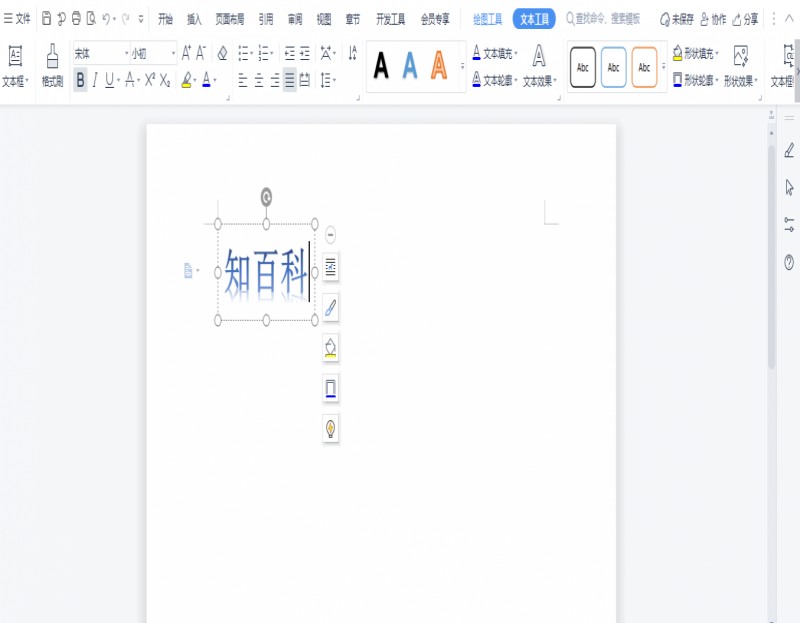Open the font size dropdown (小初)

[173, 53]
